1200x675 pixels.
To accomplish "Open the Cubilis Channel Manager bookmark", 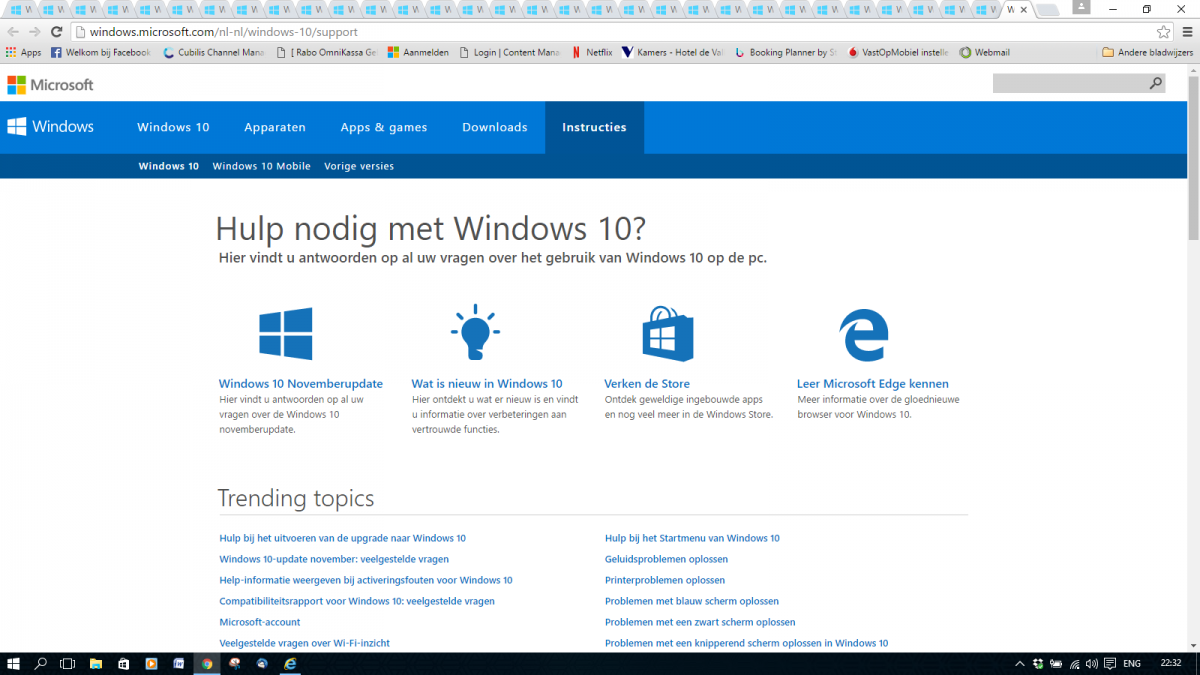I will coord(213,53).
